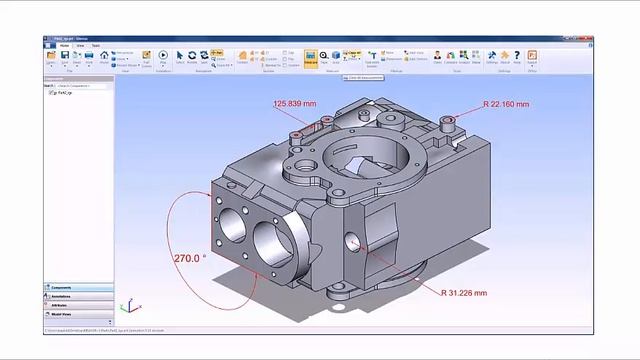
Task: Click the Zoom tool in Manipulate group
Action: pyautogui.click(x=219, y=59)
